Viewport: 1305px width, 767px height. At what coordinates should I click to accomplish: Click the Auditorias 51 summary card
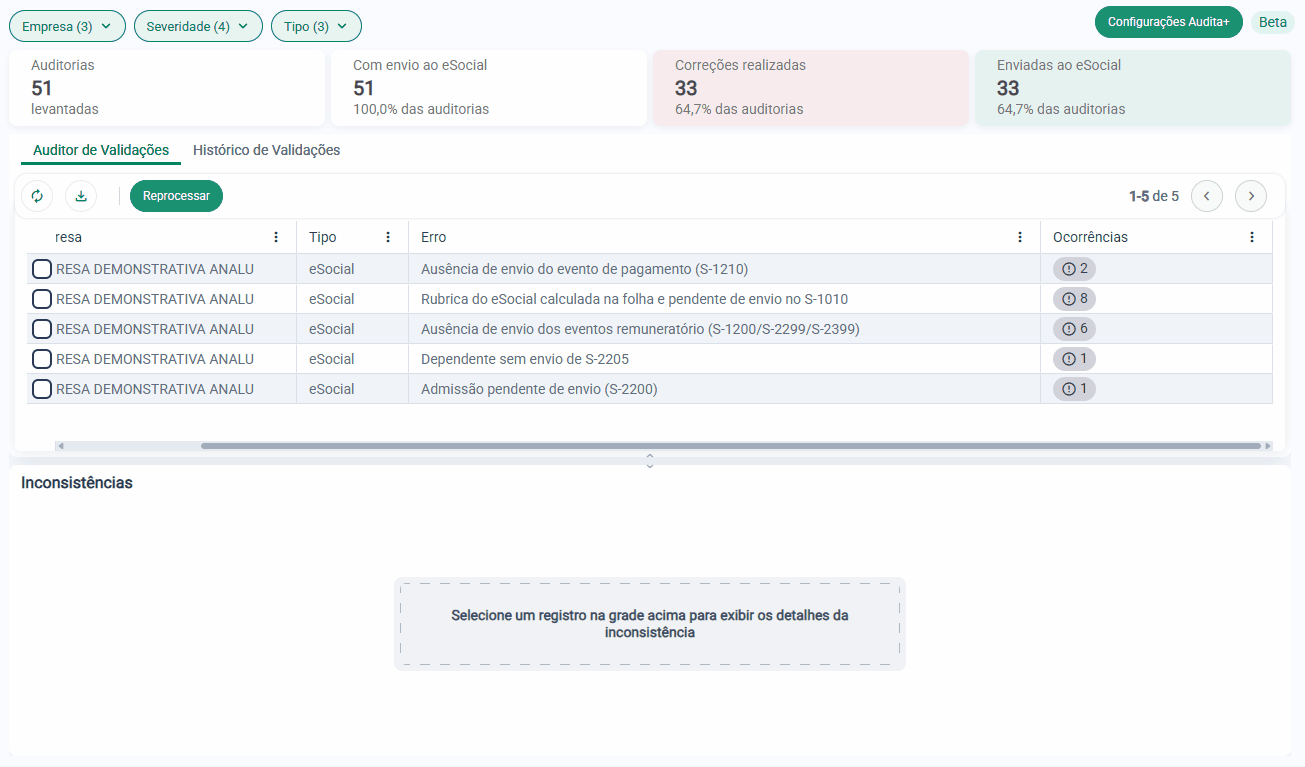pyautogui.click(x=167, y=88)
